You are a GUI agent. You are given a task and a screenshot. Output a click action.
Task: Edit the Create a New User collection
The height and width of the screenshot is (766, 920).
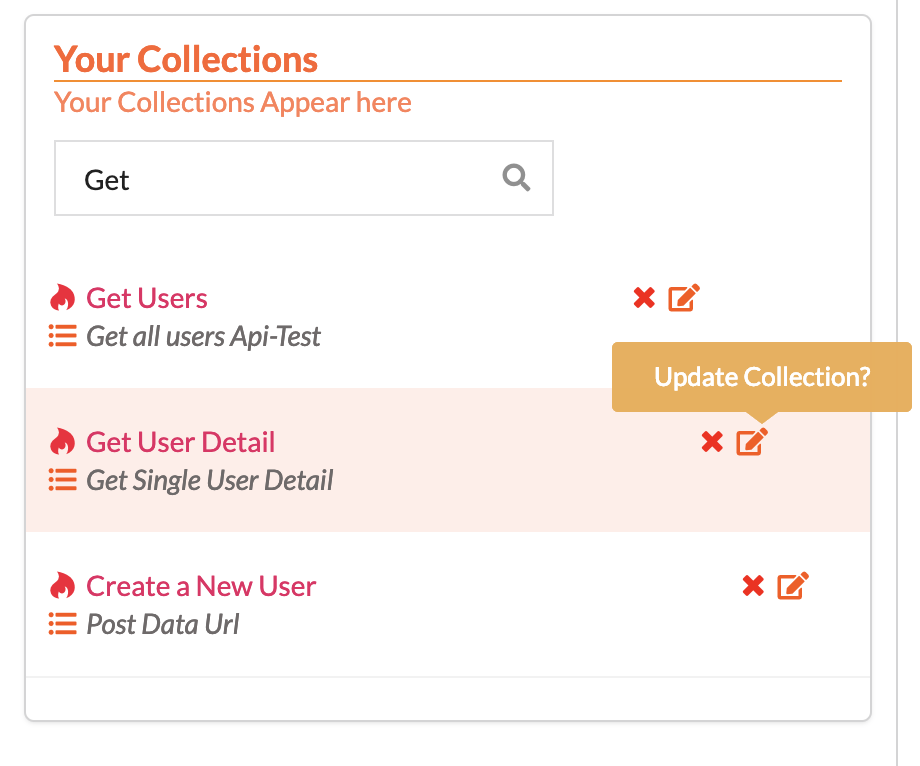pos(793,585)
